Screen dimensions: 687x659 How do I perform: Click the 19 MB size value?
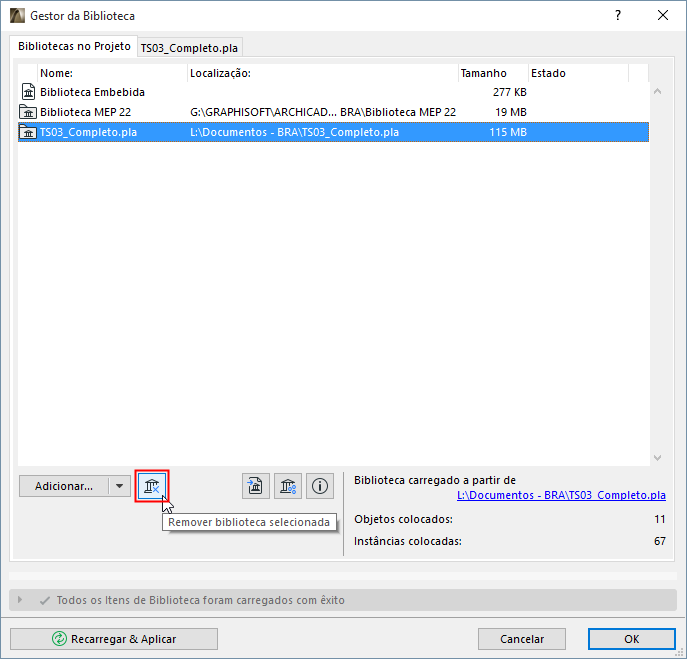point(511,112)
